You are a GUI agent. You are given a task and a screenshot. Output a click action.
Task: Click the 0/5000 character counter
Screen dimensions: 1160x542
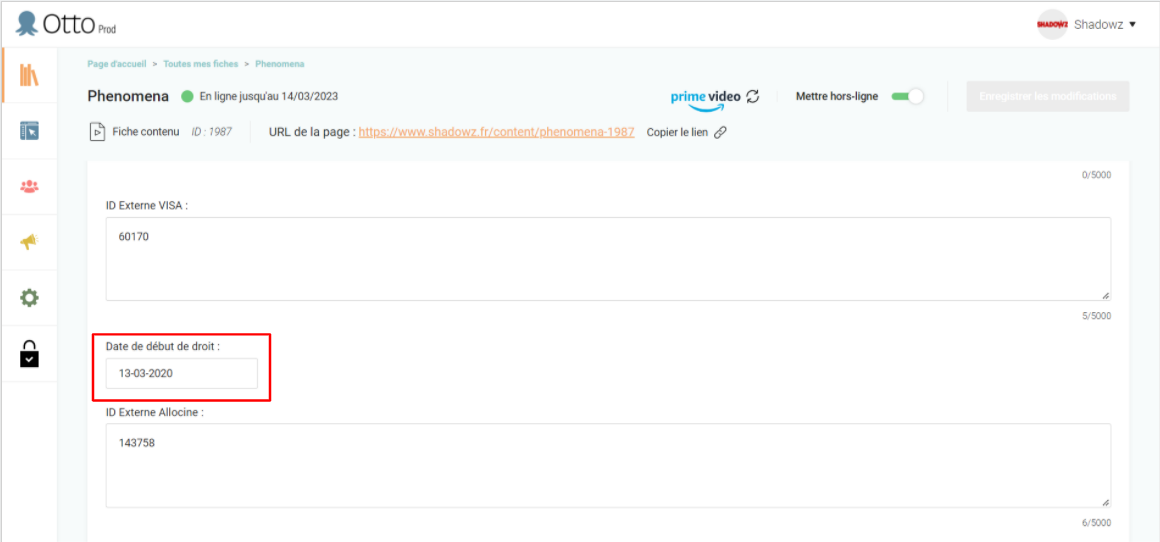point(1096,175)
